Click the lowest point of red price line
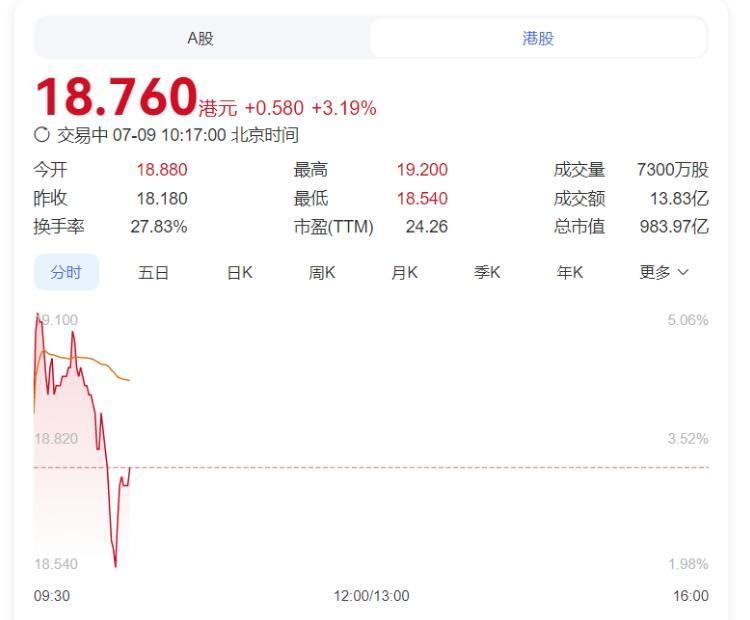This screenshot has height=620, width=750. click(115, 565)
